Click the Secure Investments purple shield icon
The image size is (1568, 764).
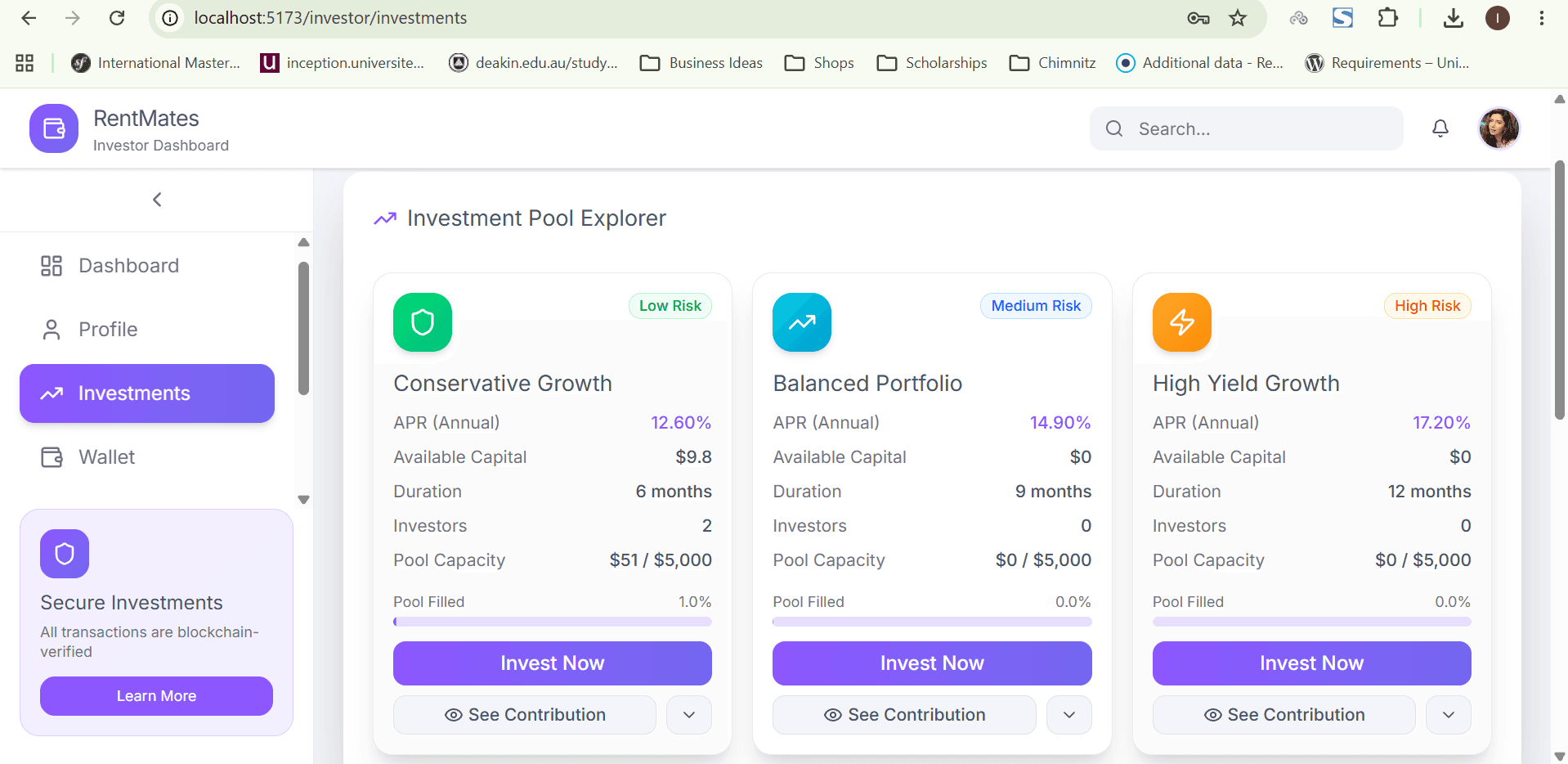point(65,554)
